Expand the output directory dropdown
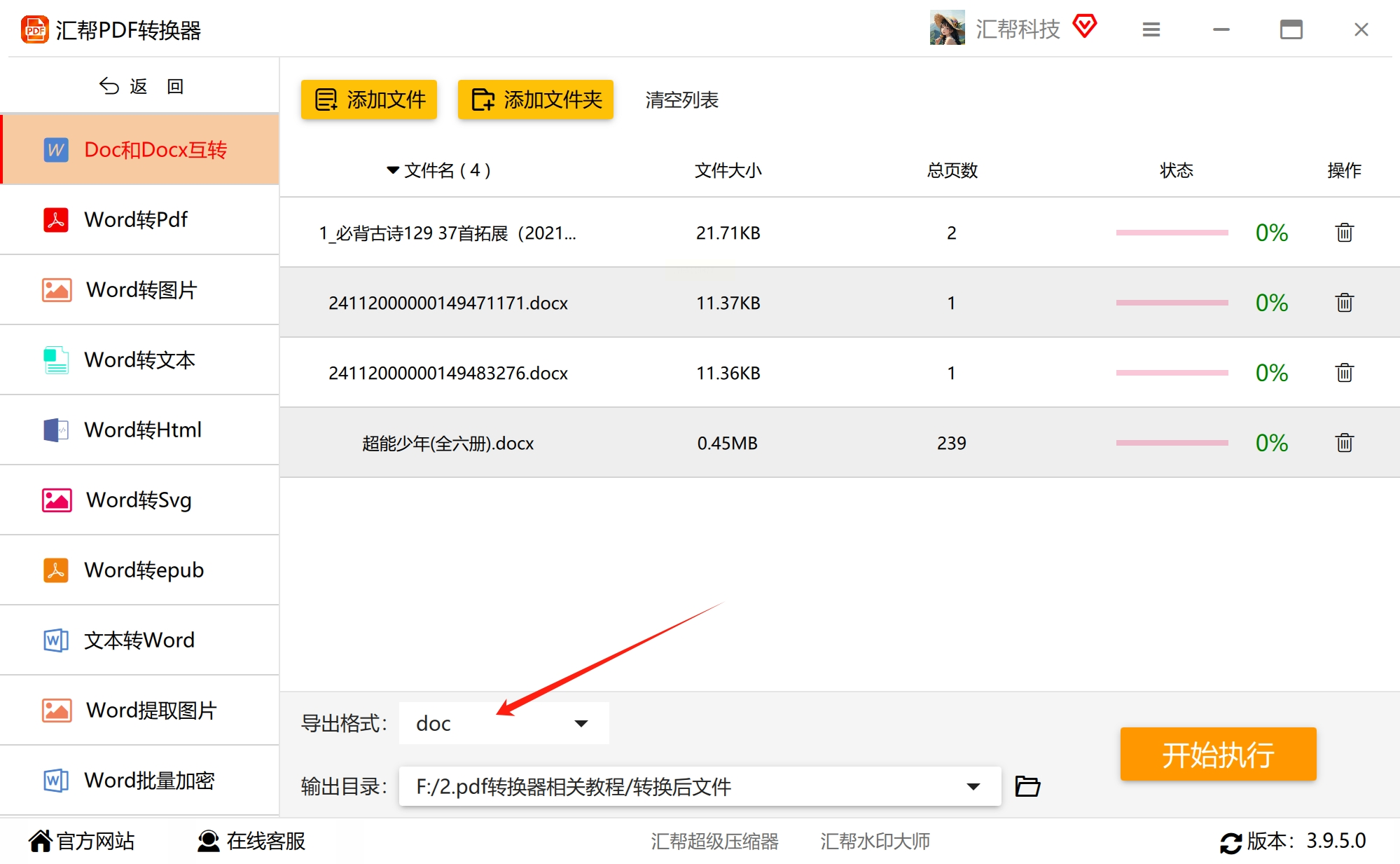The width and height of the screenshot is (1400, 864). (x=973, y=786)
